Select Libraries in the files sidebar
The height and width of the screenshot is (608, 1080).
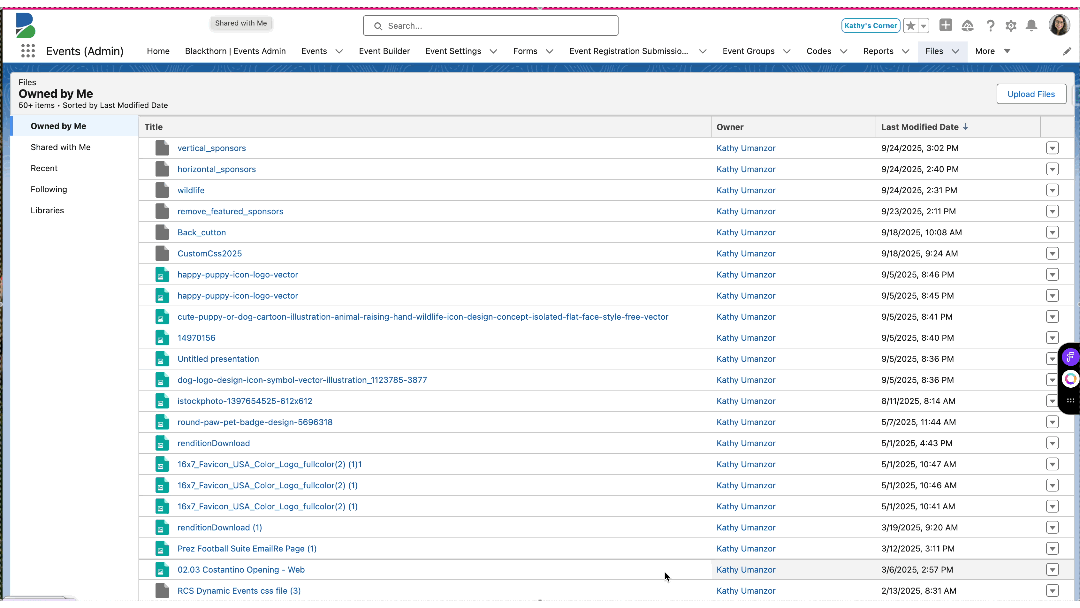tap(47, 210)
